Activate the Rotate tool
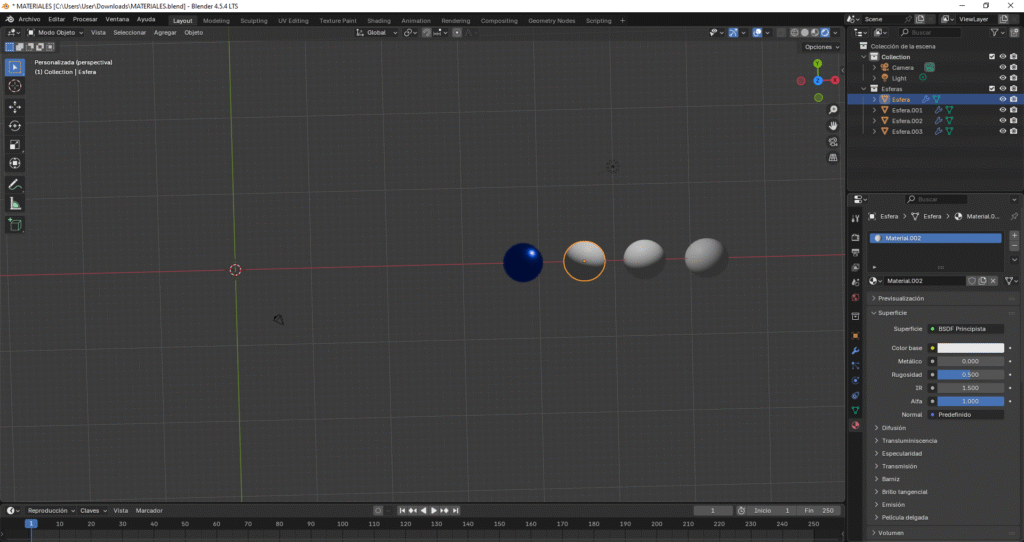 [15, 126]
